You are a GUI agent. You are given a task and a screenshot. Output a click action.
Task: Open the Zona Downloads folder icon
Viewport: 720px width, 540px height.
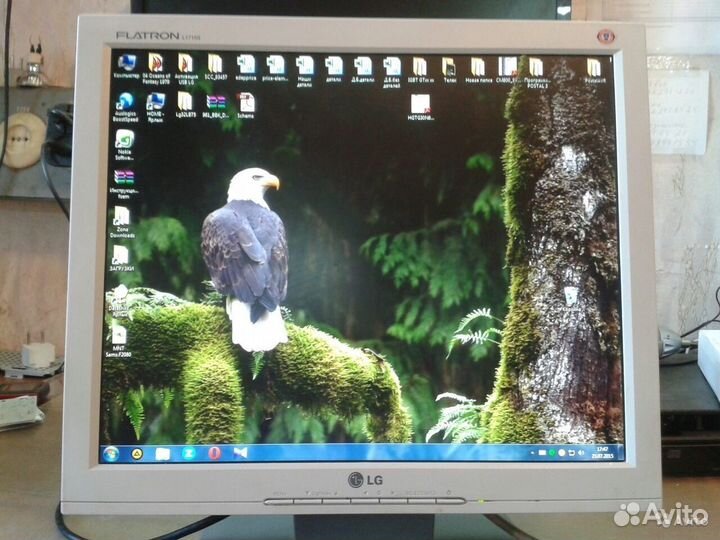point(121,216)
